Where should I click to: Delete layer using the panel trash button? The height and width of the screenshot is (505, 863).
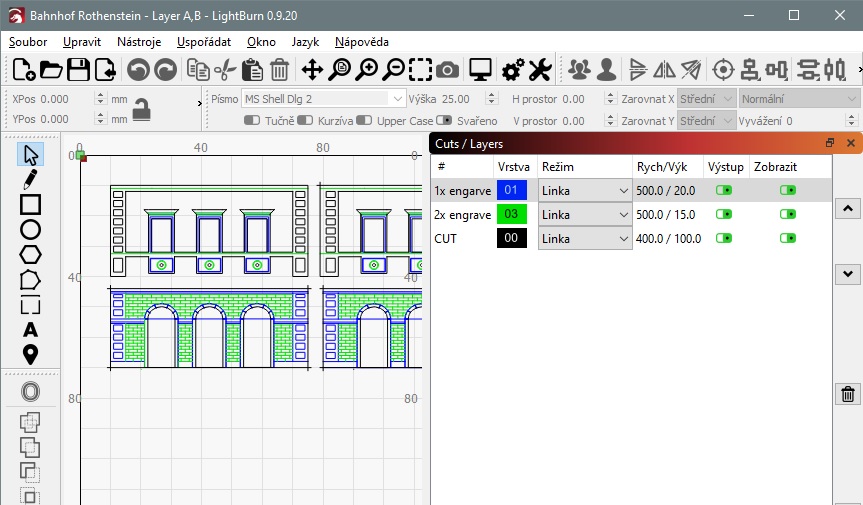[x=848, y=394]
